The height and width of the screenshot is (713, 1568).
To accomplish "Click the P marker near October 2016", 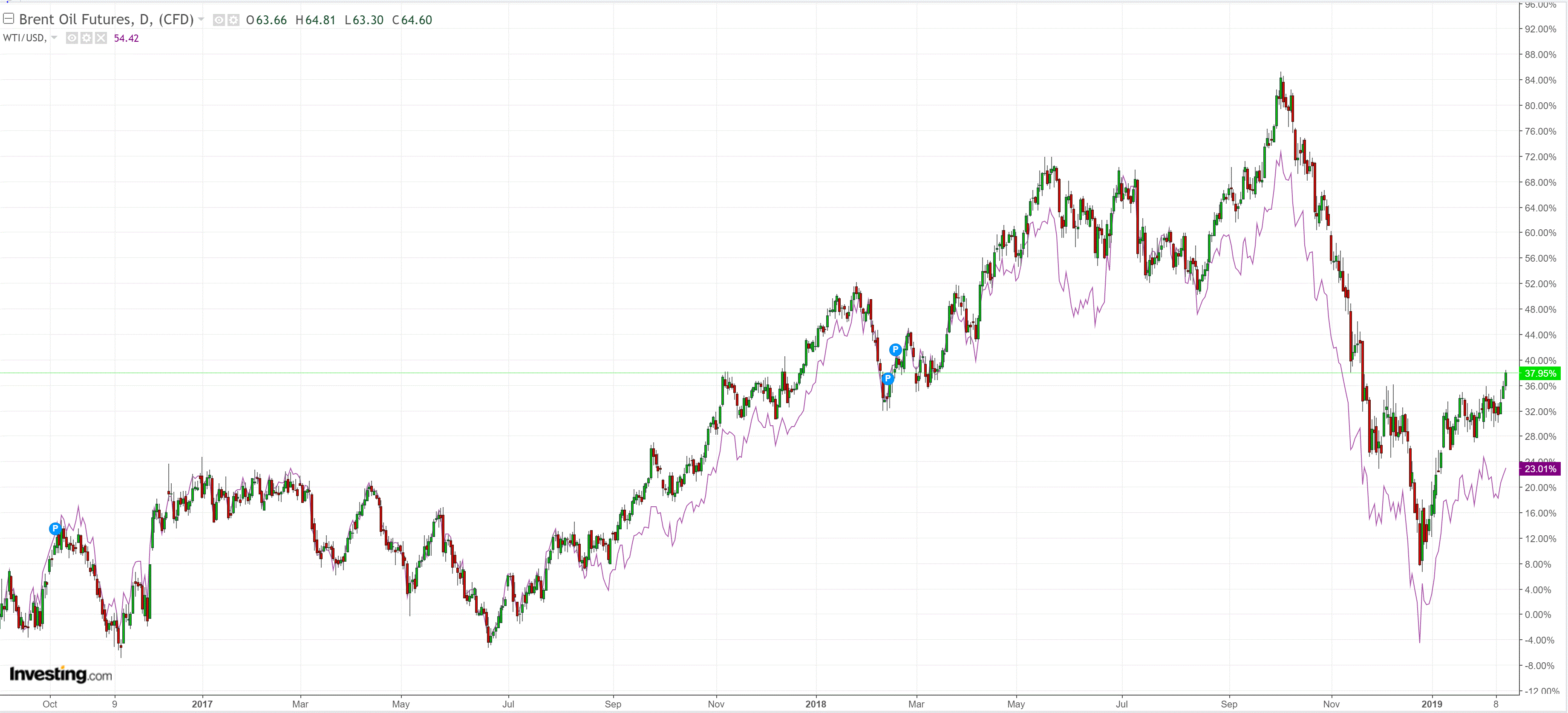I will coord(55,528).
